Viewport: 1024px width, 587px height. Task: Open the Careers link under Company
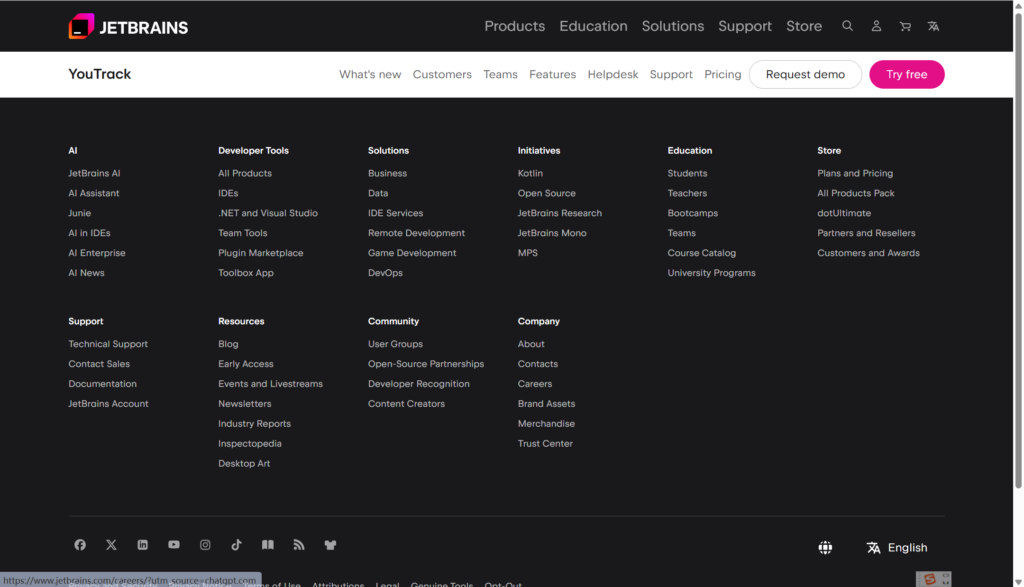tap(535, 384)
